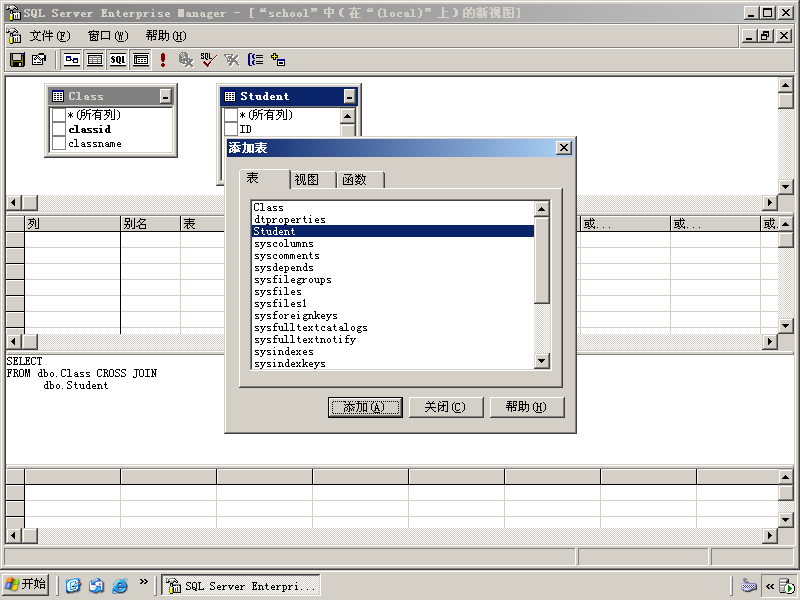Click the table list vertical scroll thumb
Viewport: 800px width, 600px height.
pyautogui.click(x=541, y=260)
